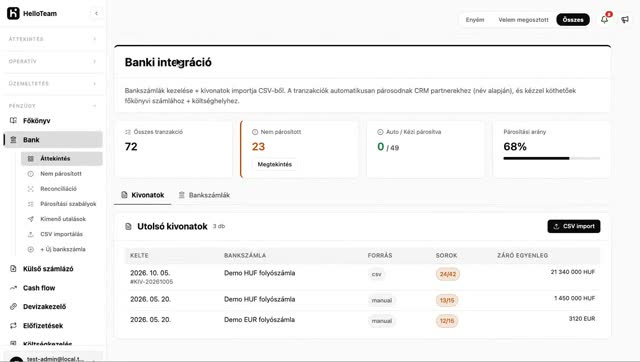
Task: Click the plus icon for Új bankszámla
Action: 31,249
